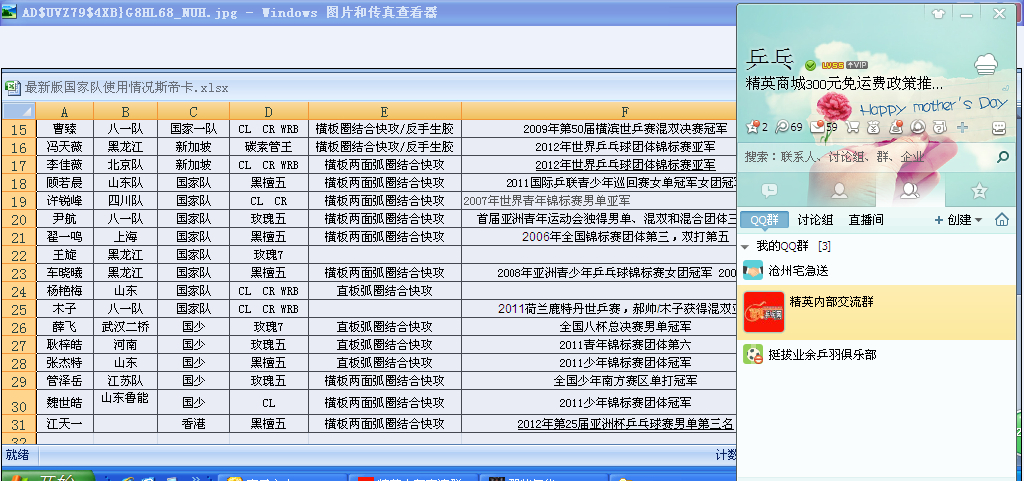Image resolution: width=1024 pixels, height=481 pixels.
Task: Open the skin changer shirt icon
Action: [938, 14]
